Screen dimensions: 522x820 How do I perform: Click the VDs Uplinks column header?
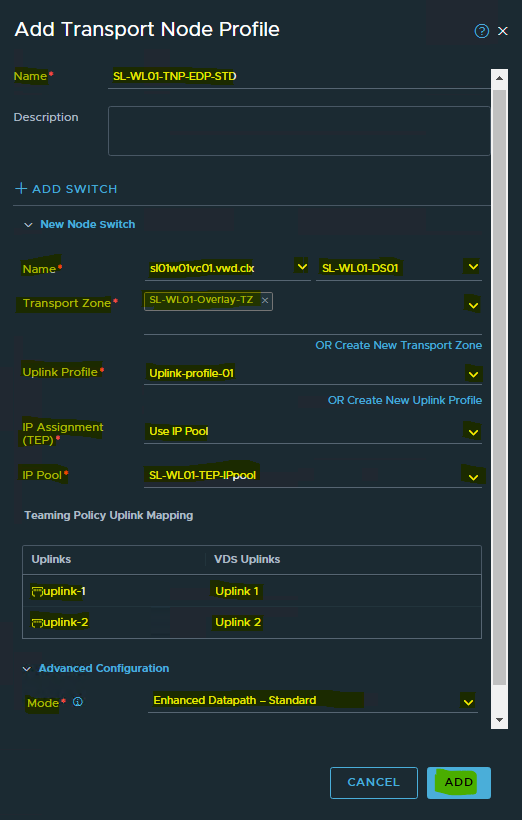click(x=247, y=559)
